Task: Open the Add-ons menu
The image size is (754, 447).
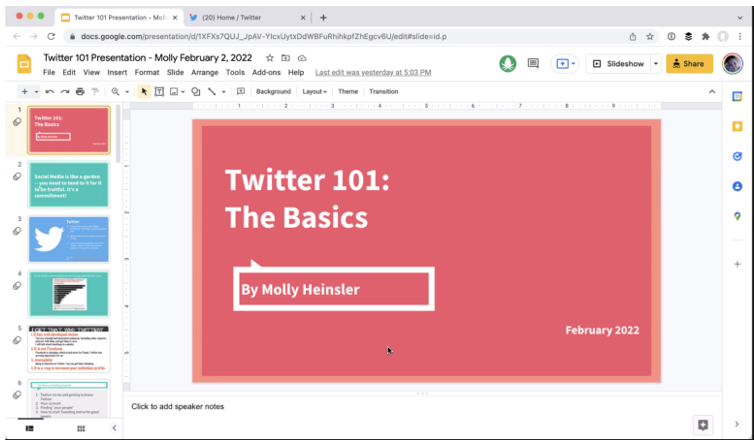Action: [266, 73]
